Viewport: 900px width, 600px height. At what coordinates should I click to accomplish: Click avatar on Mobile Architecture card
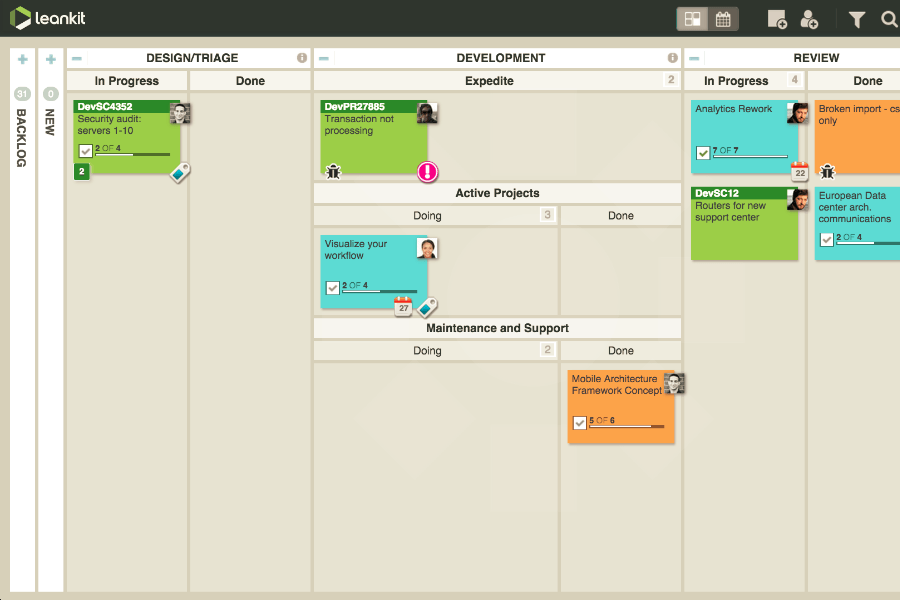click(x=674, y=383)
